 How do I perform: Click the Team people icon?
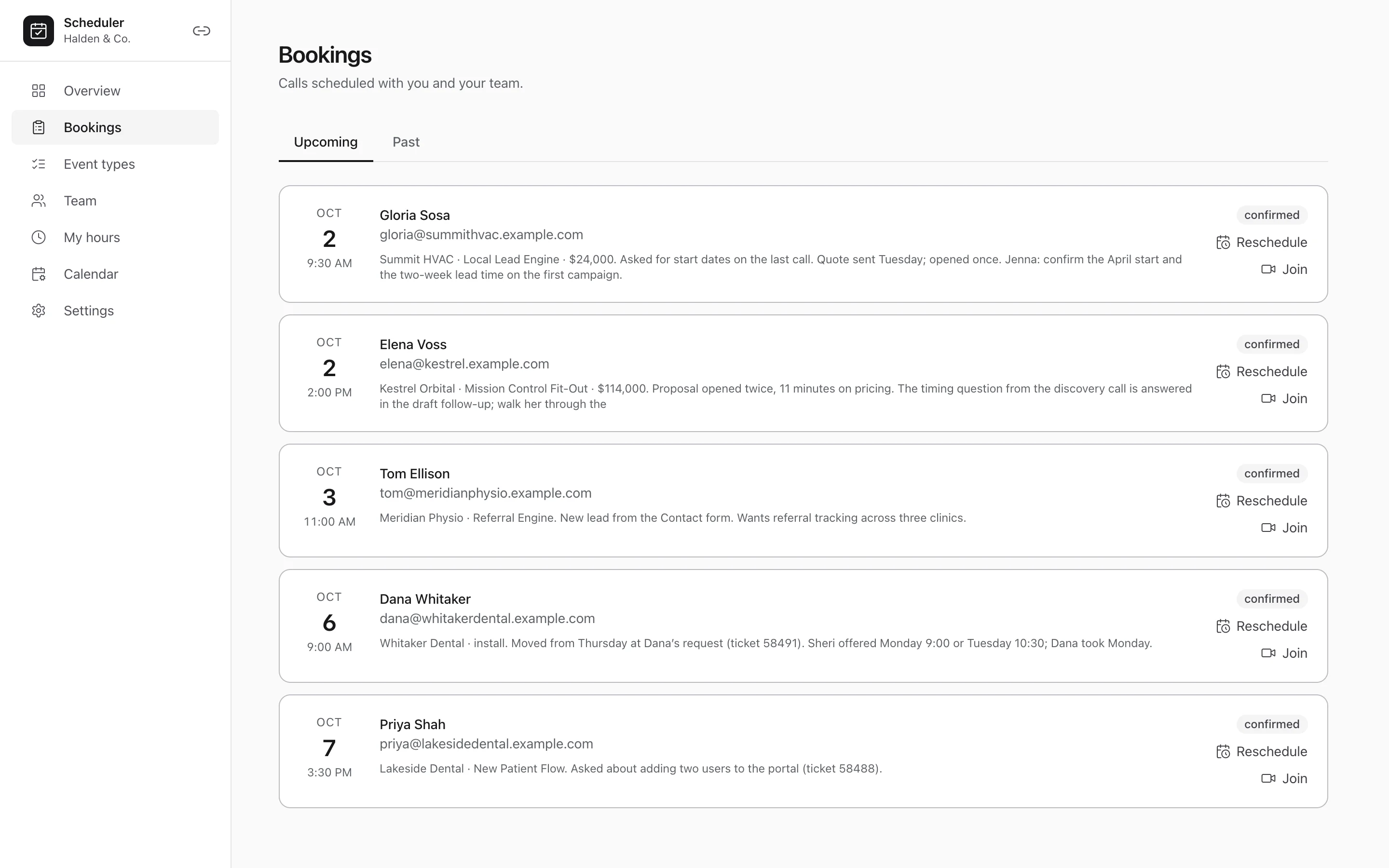click(x=39, y=201)
